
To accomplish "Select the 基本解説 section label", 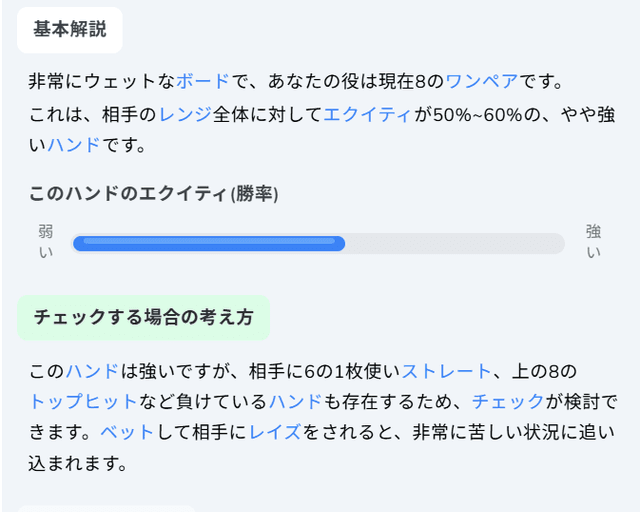I will [70, 30].
